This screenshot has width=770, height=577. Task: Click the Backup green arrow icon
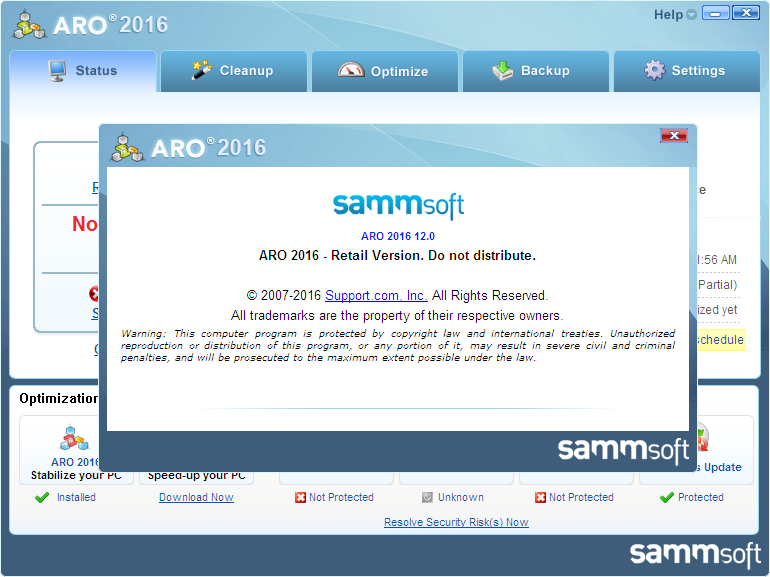coord(502,71)
